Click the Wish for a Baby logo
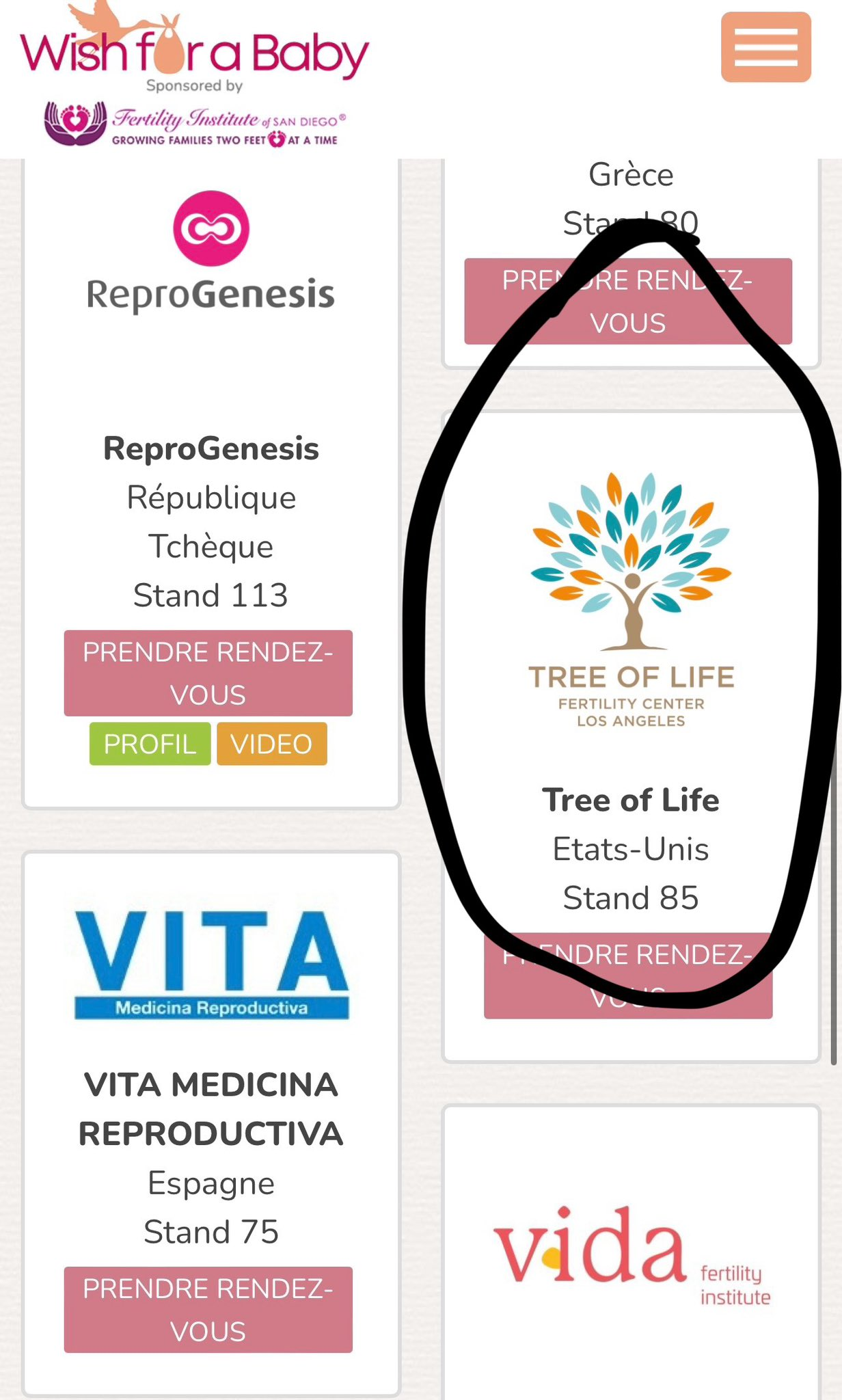 (x=194, y=49)
